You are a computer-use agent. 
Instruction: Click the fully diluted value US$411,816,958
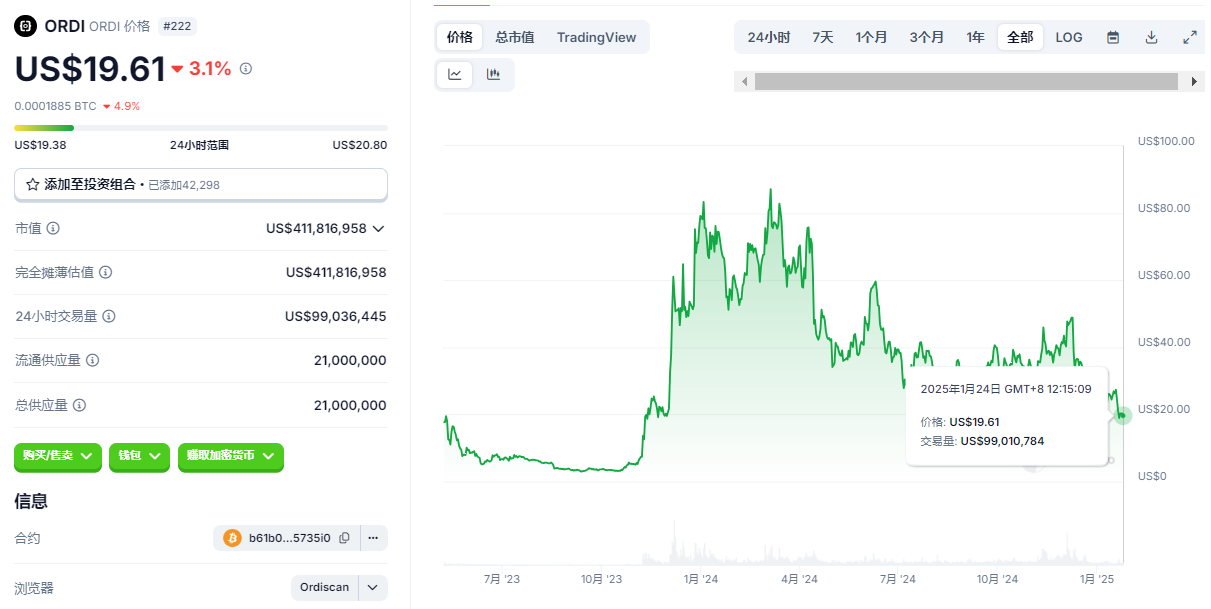[x=336, y=272]
